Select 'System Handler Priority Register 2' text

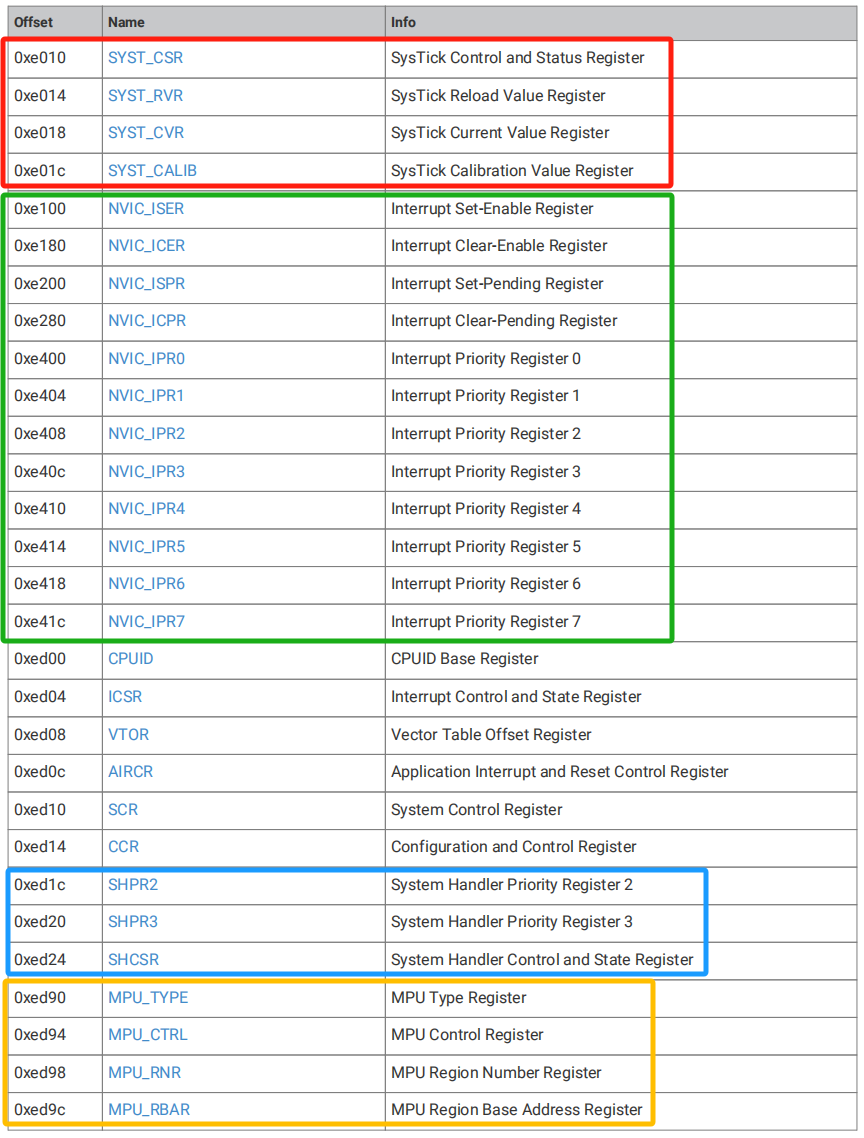[512, 885]
